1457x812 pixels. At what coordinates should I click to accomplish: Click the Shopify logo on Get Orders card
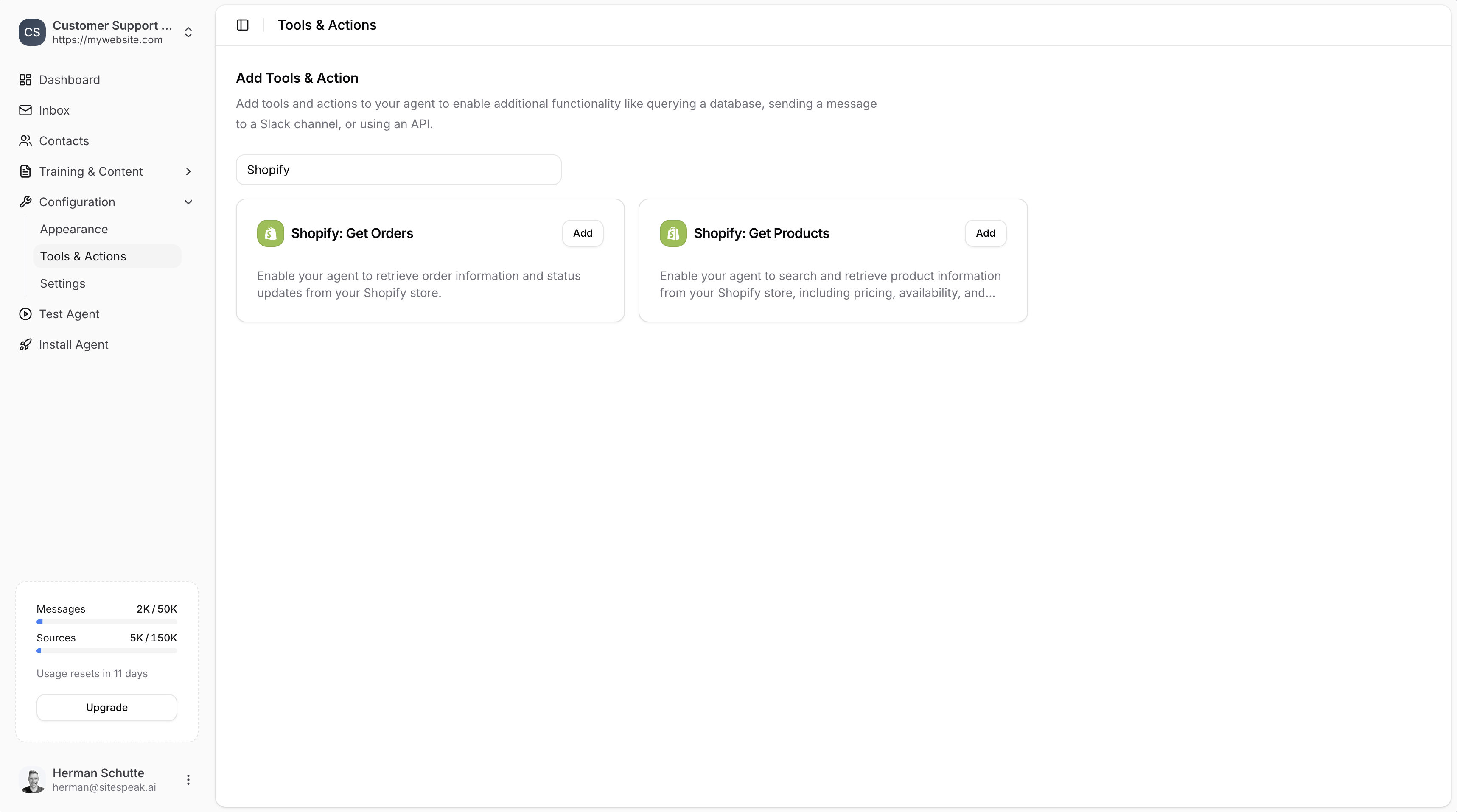[x=270, y=233]
